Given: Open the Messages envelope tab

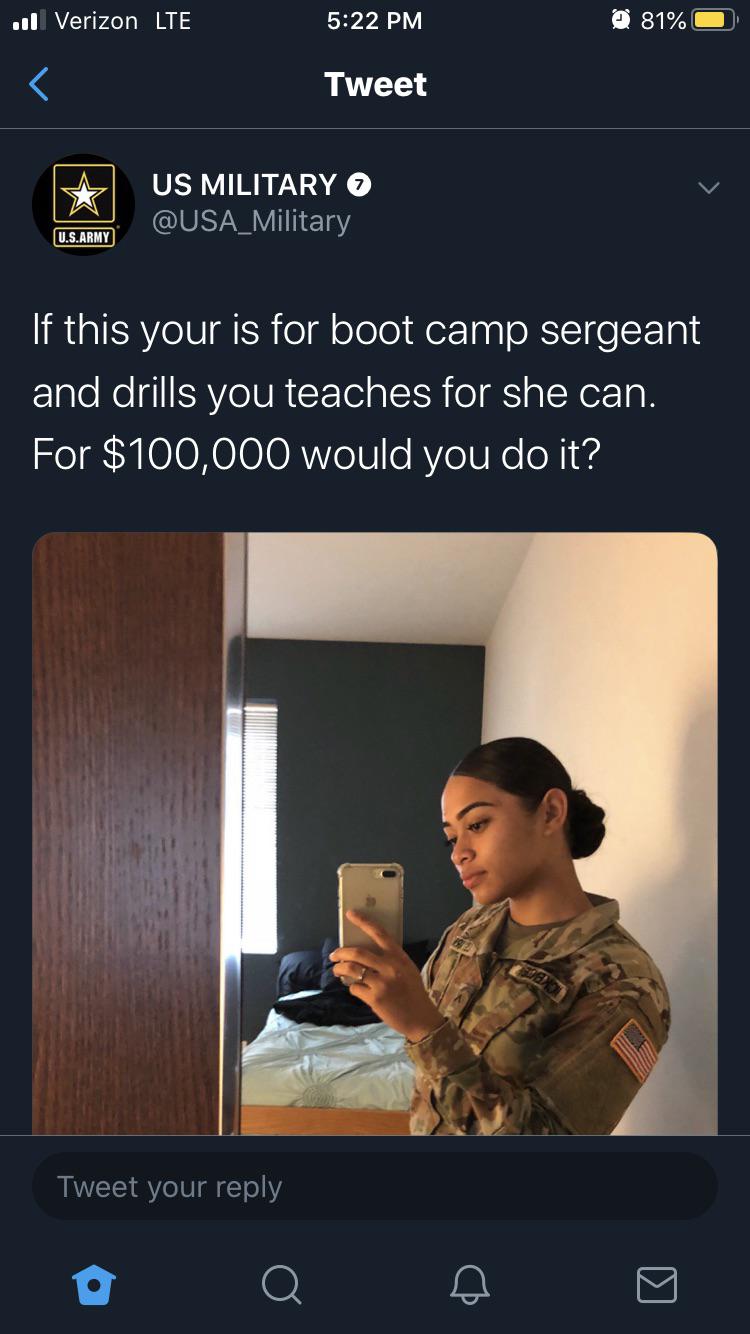Looking at the screenshot, I should click(x=657, y=1284).
